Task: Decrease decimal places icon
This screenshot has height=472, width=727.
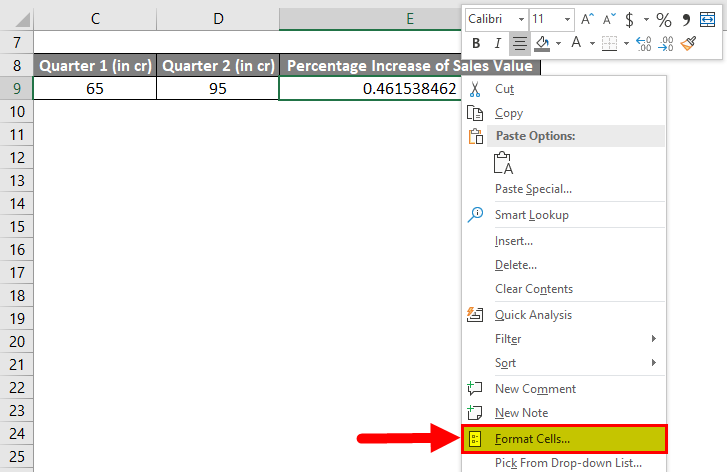Action: pyautogui.click(x=665, y=44)
